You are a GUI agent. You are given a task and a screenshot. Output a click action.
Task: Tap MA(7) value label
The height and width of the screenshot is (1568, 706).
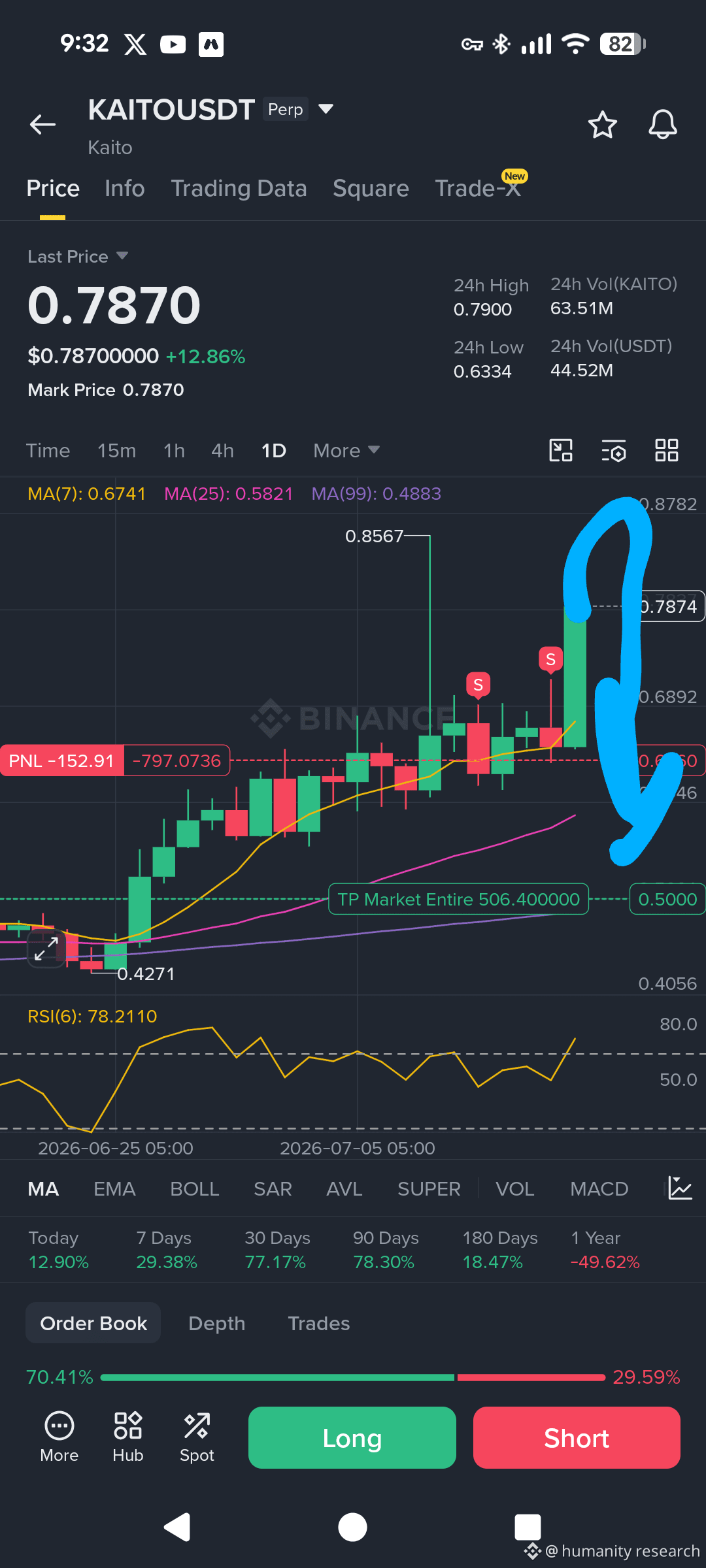(x=86, y=493)
